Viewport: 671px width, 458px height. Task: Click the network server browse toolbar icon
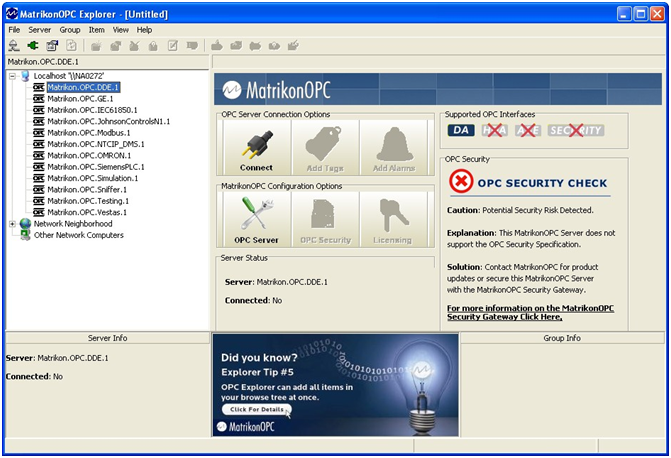pos(14,45)
